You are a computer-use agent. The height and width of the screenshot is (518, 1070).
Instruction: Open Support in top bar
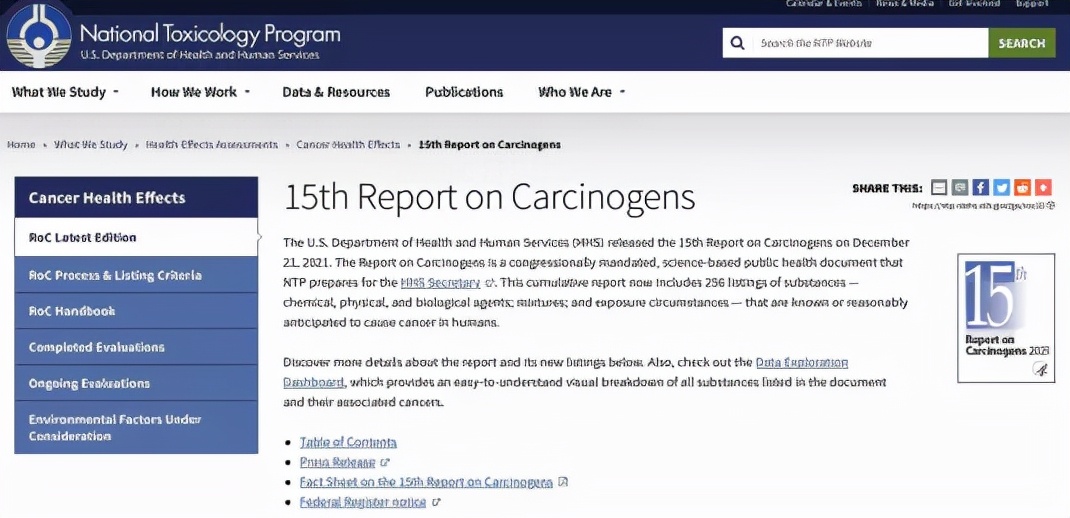(x=1032, y=3)
